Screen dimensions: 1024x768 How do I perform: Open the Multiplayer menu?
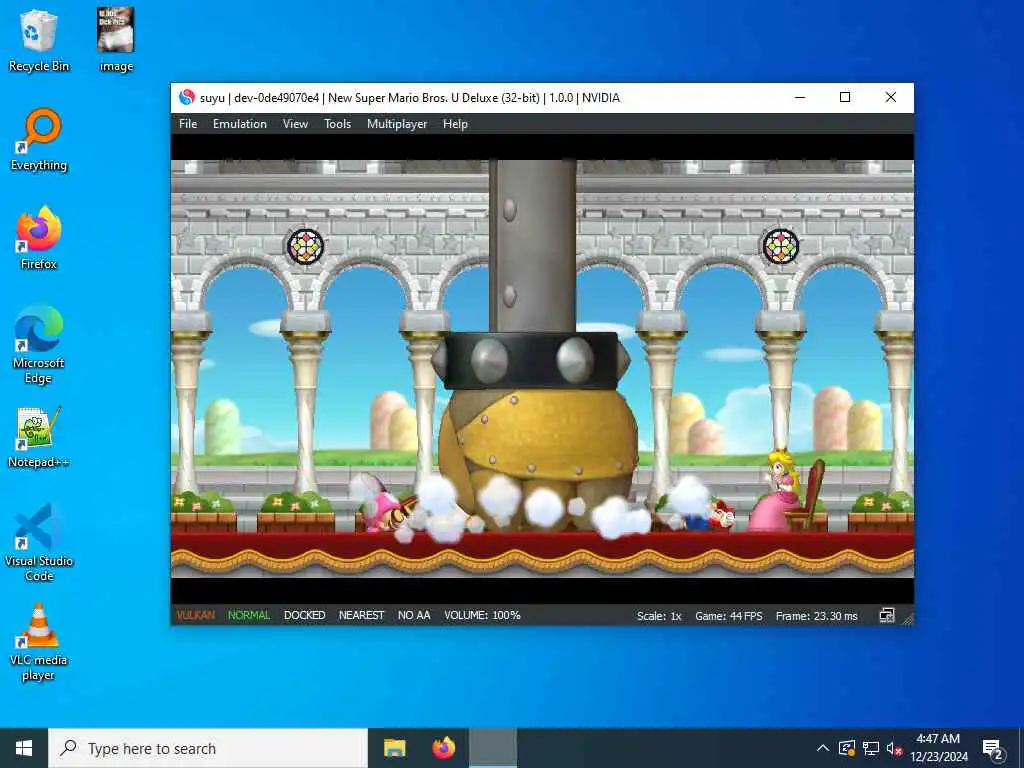coord(397,123)
